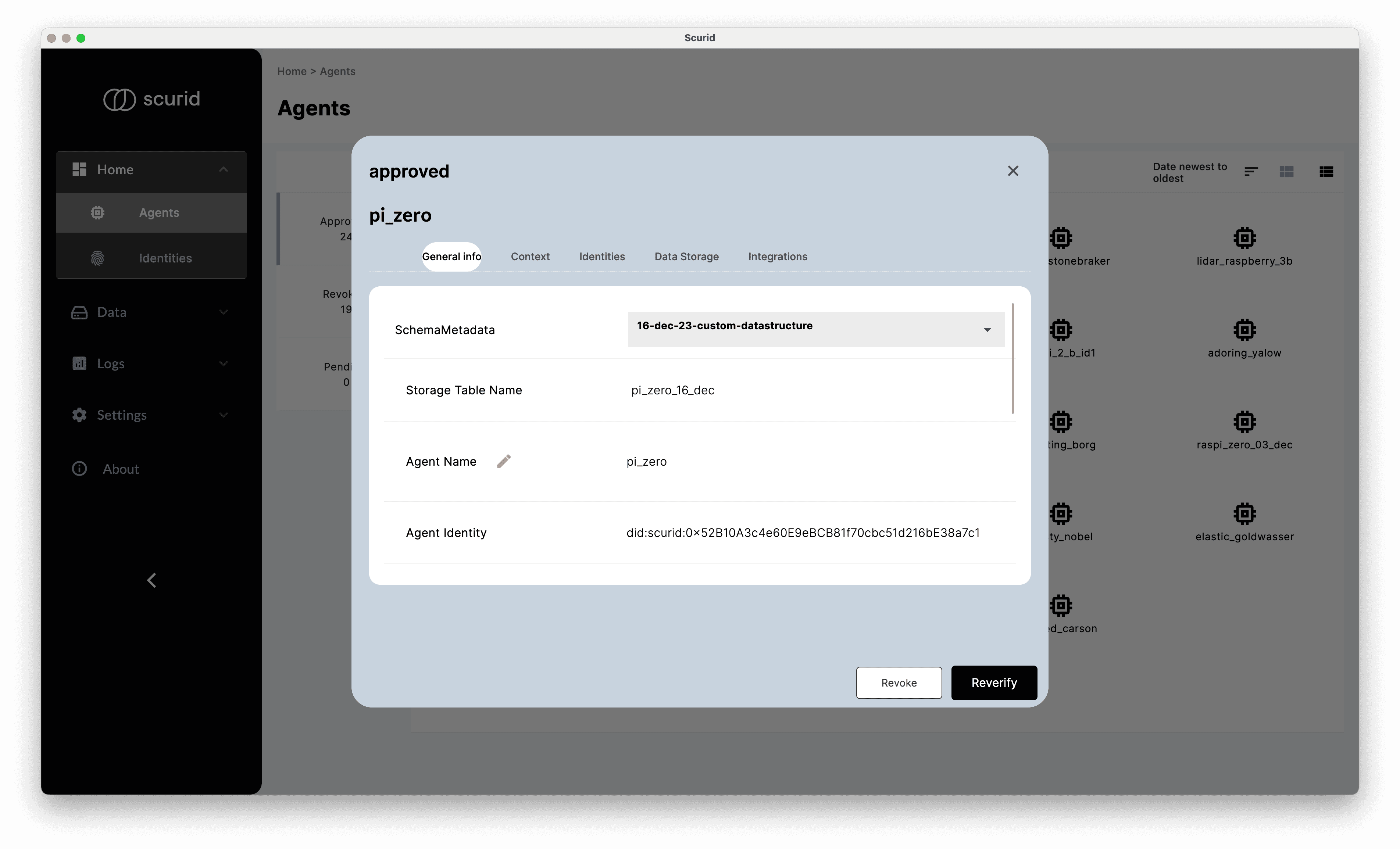Click the Revoke button
This screenshot has width=1400, height=849.
(898, 683)
